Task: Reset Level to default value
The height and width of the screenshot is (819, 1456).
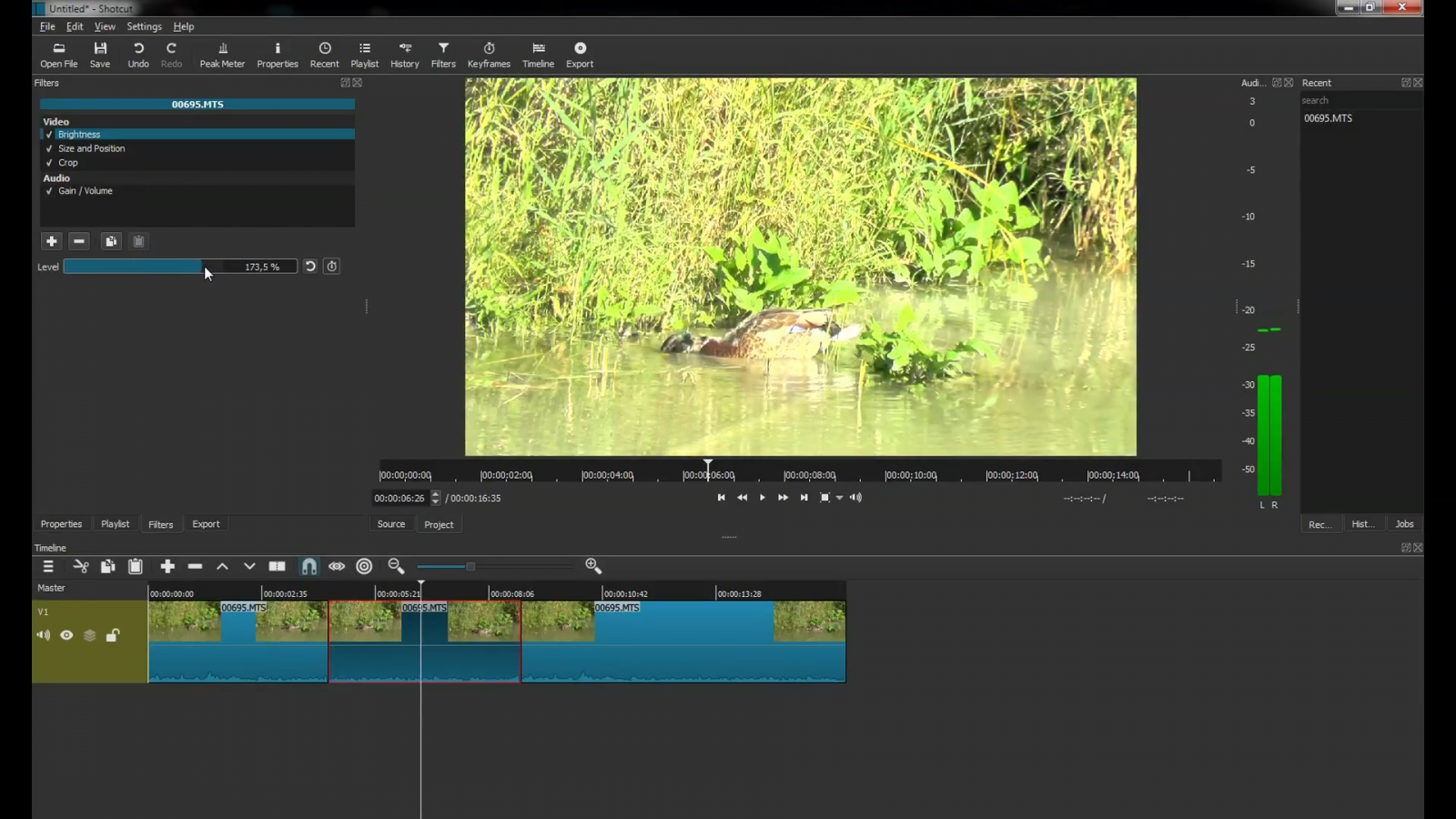Action: click(310, 267)
